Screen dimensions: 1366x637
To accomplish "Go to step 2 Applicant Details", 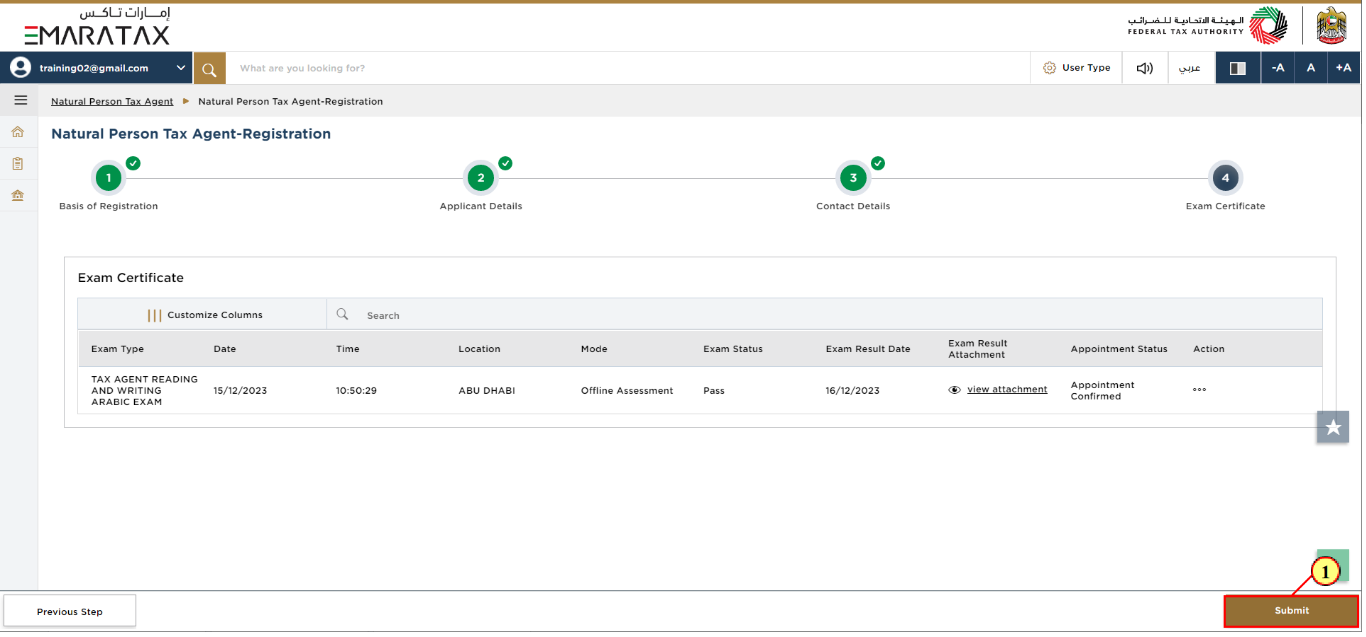I will 481,178.
